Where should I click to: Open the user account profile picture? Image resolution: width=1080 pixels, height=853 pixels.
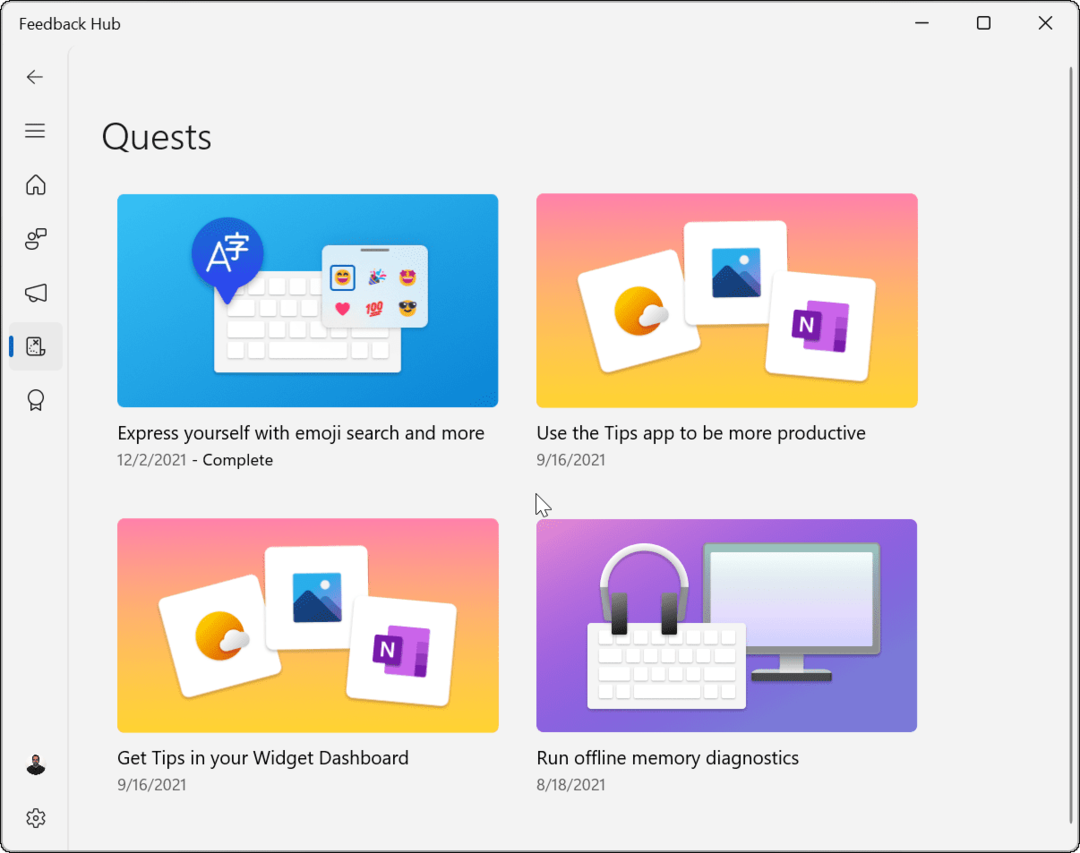click(35, 765)
